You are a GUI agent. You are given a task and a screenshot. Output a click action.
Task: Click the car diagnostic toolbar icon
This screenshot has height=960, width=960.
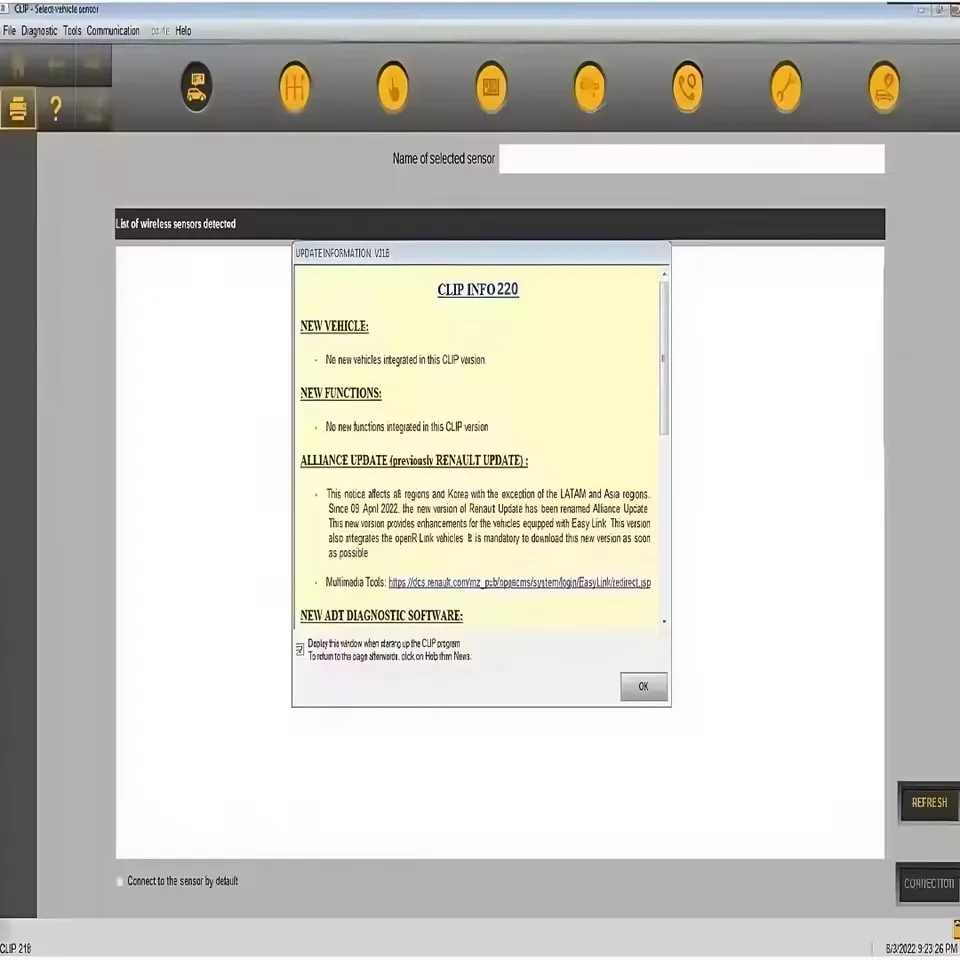click(x=196, y=86)
